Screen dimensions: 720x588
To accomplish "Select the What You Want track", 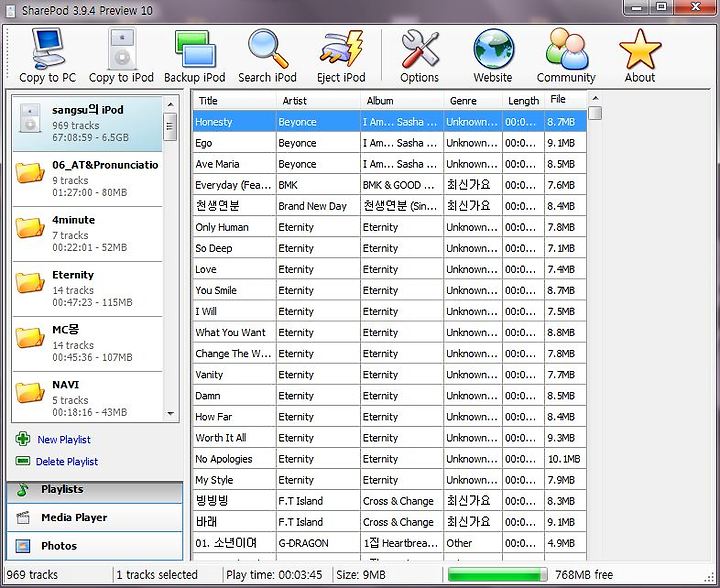I will [390, 332].
